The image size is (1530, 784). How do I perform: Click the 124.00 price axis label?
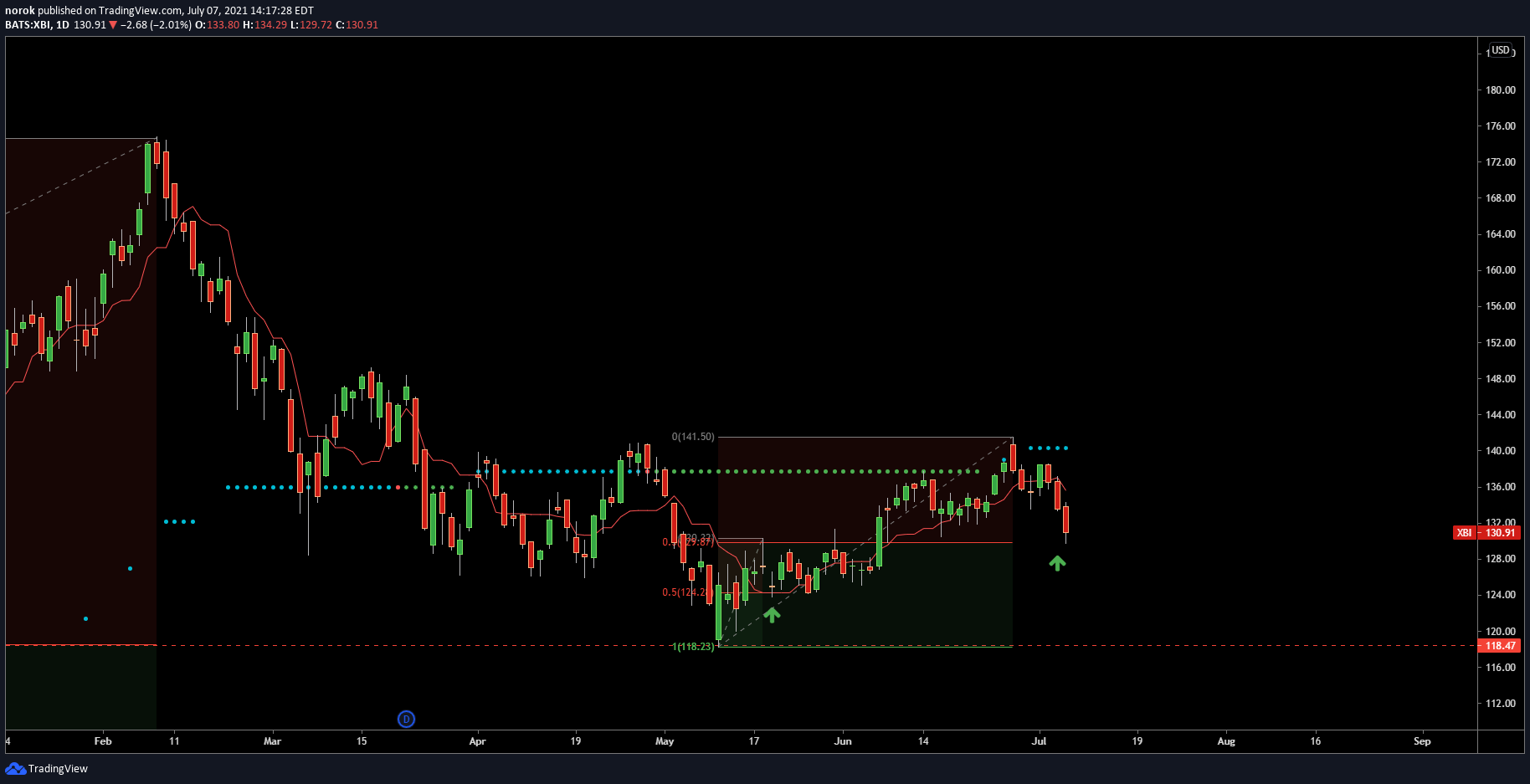[x=1501, y=594]
